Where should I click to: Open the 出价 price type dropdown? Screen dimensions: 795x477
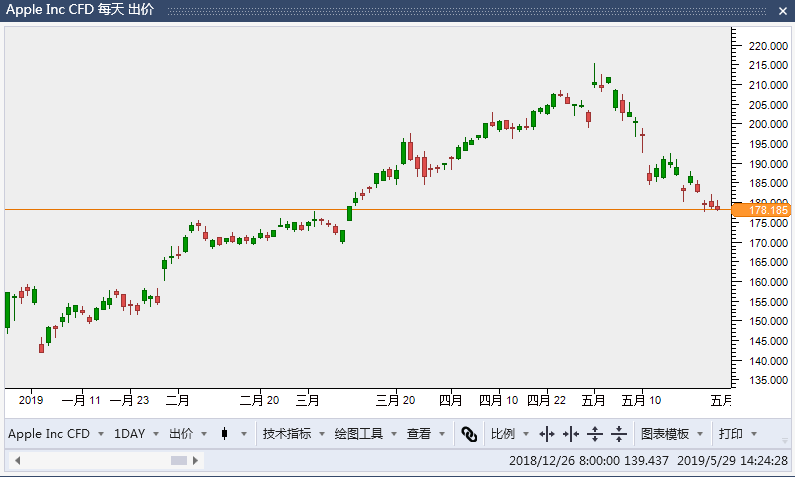coord(204,434)
